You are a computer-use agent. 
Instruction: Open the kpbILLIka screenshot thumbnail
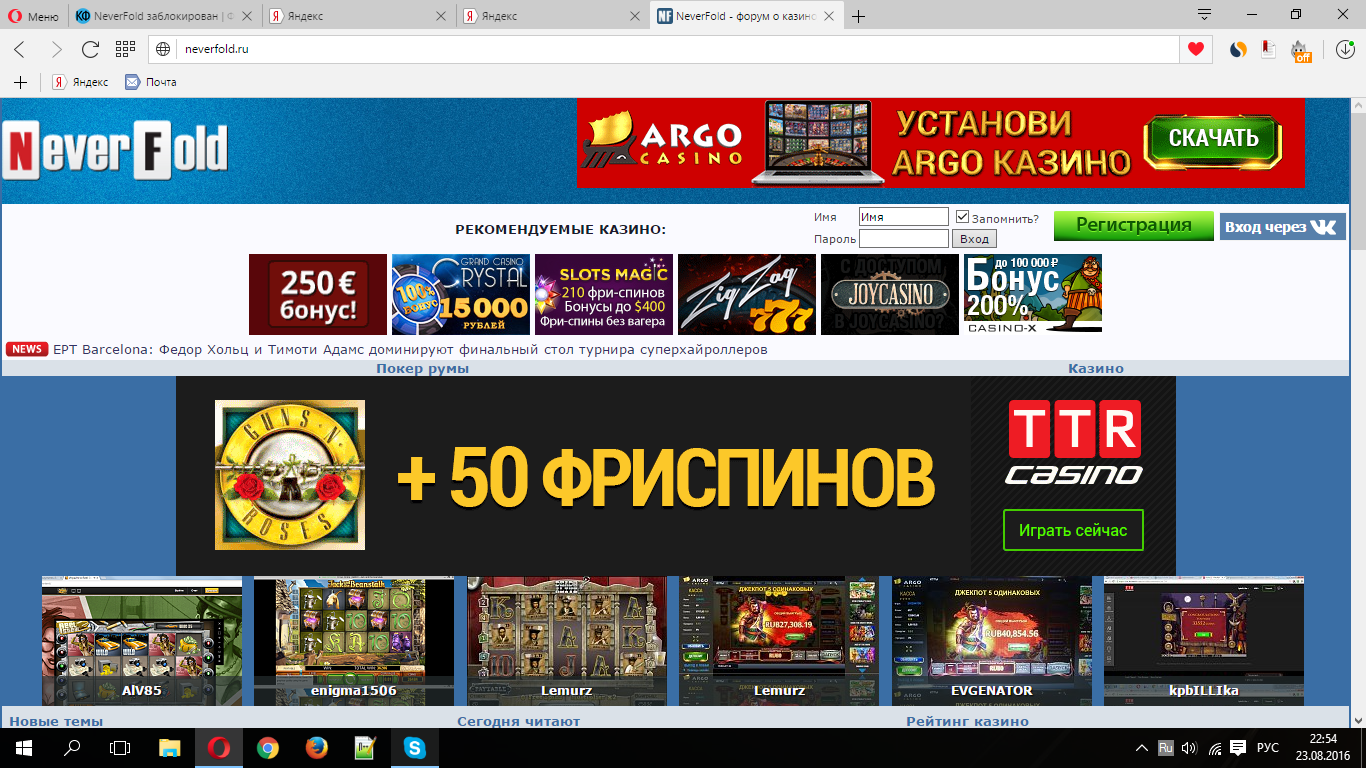(1204, 641)
